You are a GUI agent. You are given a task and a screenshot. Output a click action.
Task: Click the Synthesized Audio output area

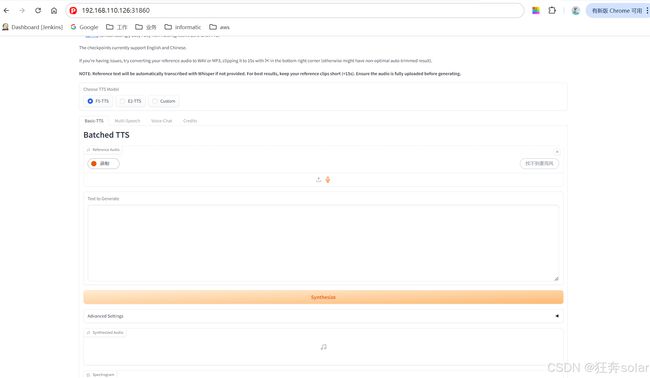tap(323, 347)
